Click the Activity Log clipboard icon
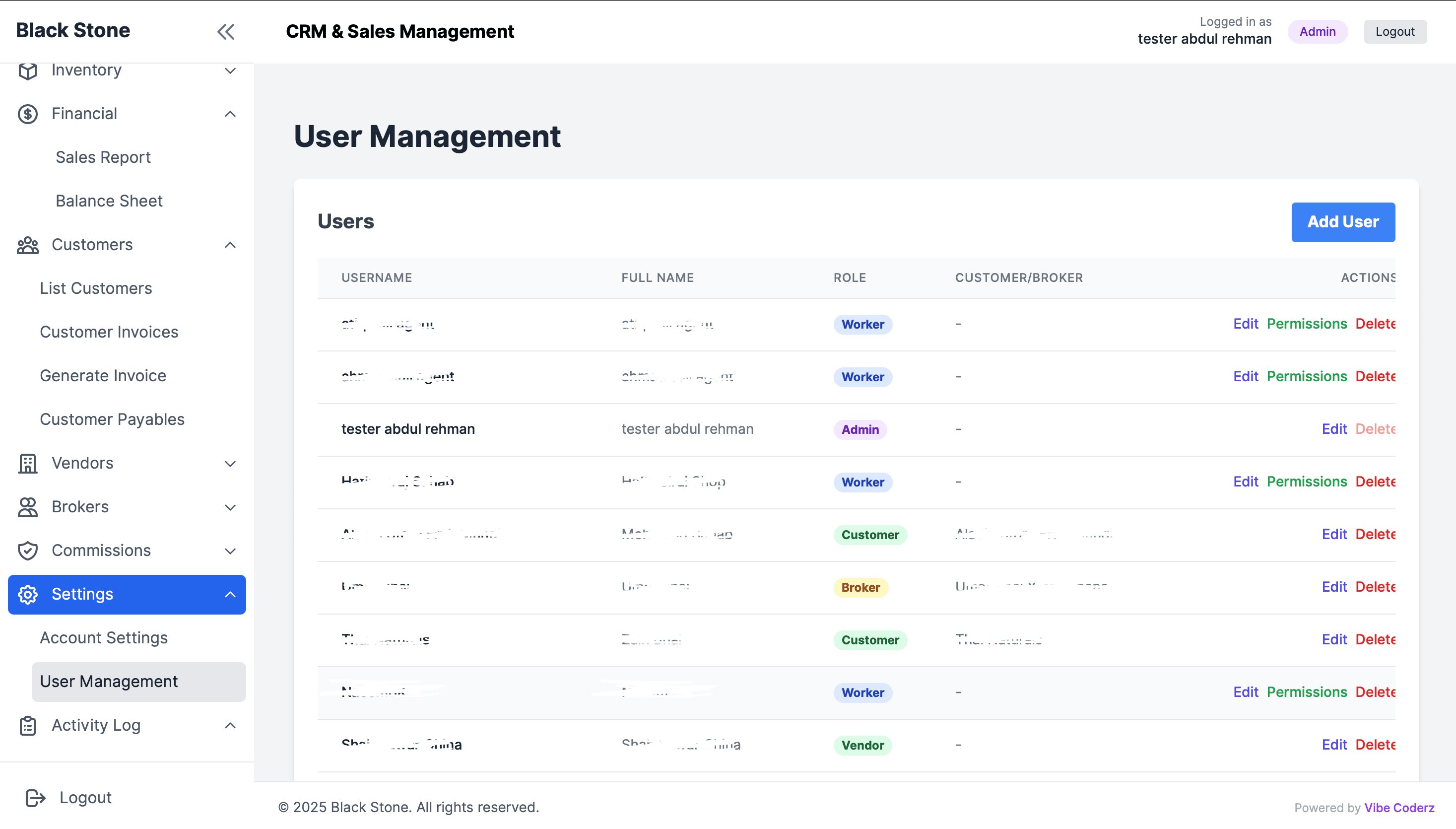Screen dimensions: 1456x829 (27, 725)
